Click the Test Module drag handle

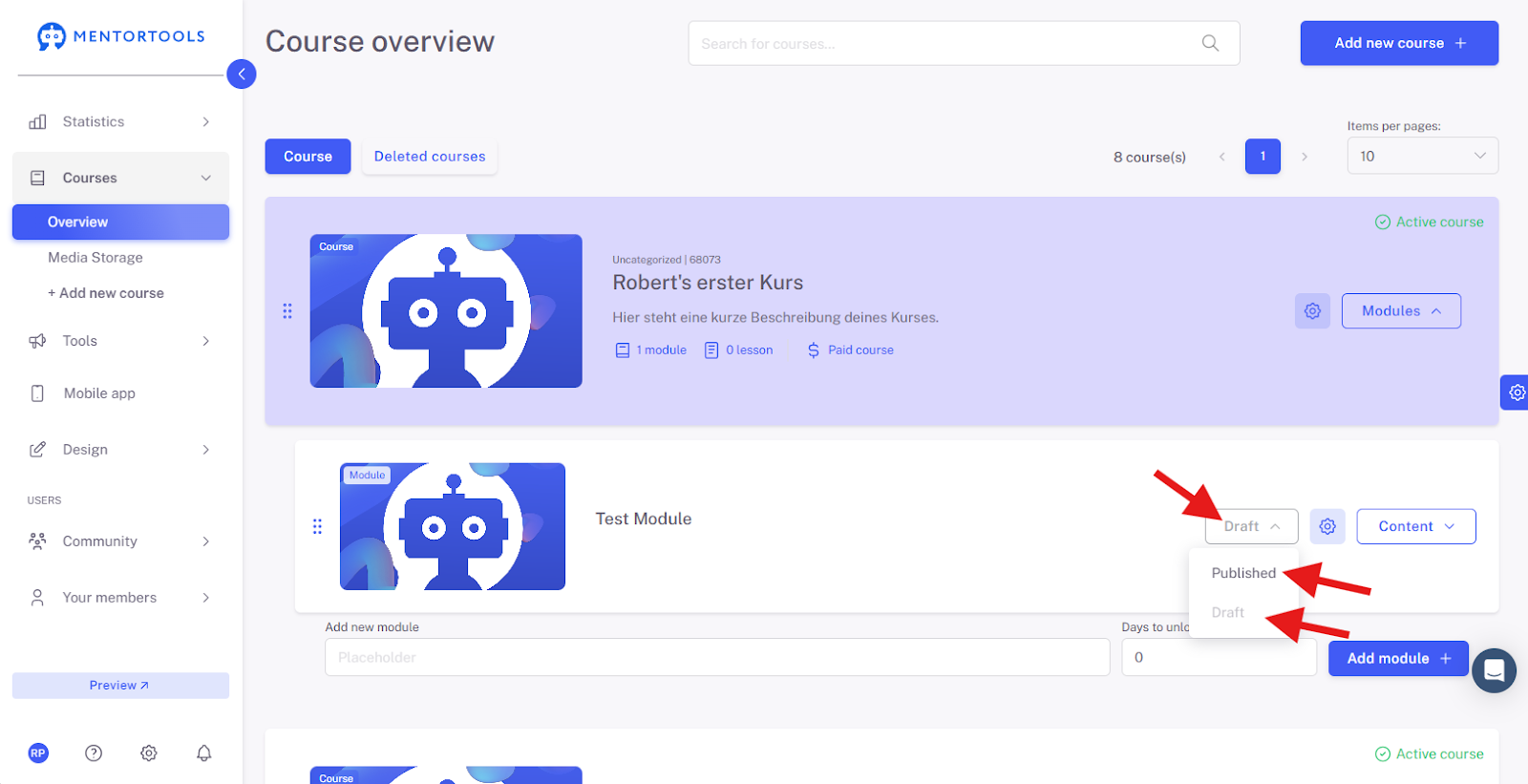tap(317, 526)
